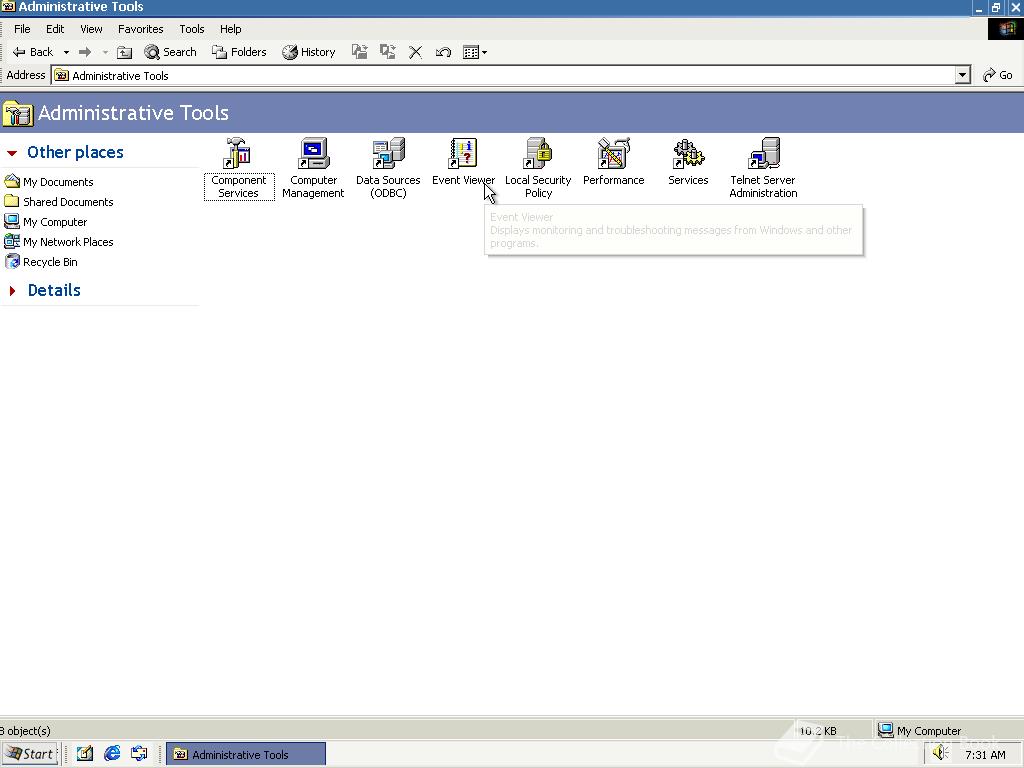Open the Views dropdown button
This screenshot has width=1024, height=768.
pyautogui.click(x=475, y=52)
